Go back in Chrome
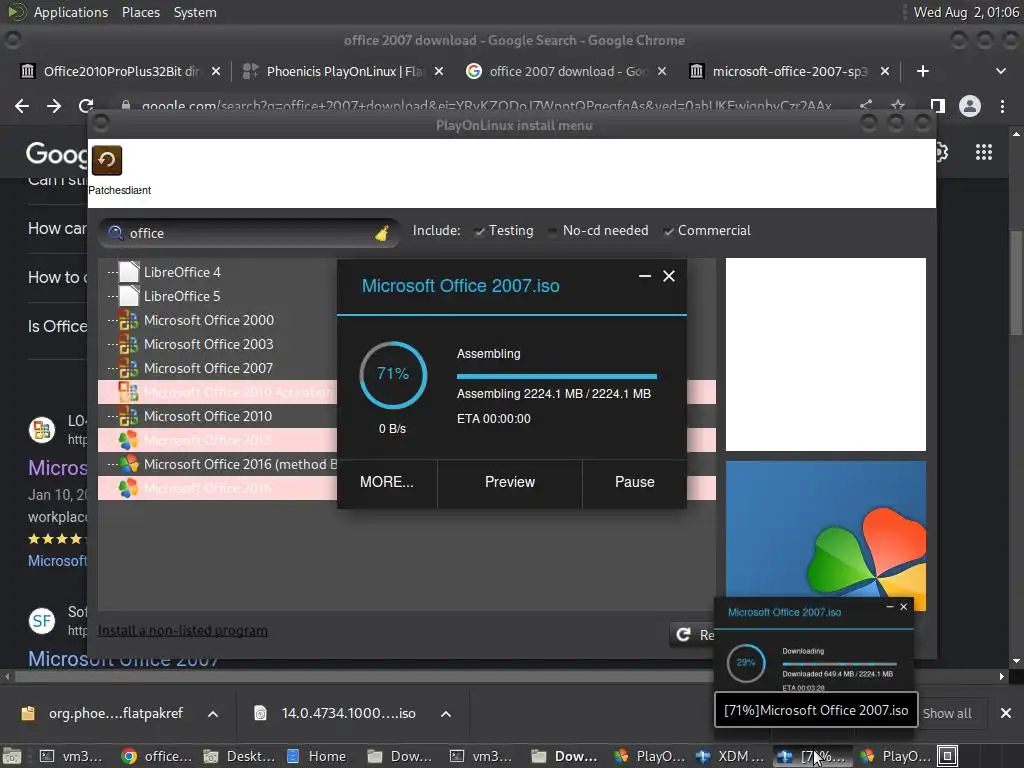Image resolution: width=1024 pixels, height=768 pixels. [x=22, y=106]
